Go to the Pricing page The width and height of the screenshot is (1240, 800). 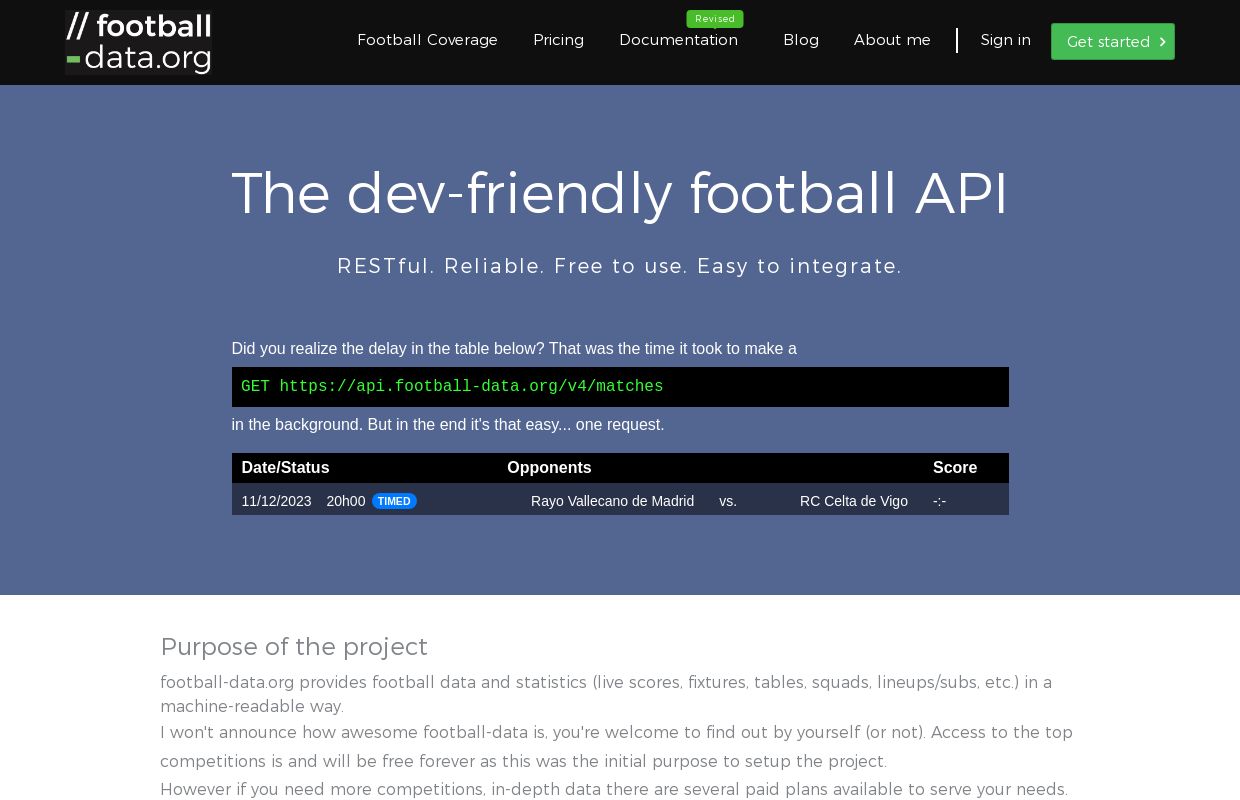tap(558, 40)
